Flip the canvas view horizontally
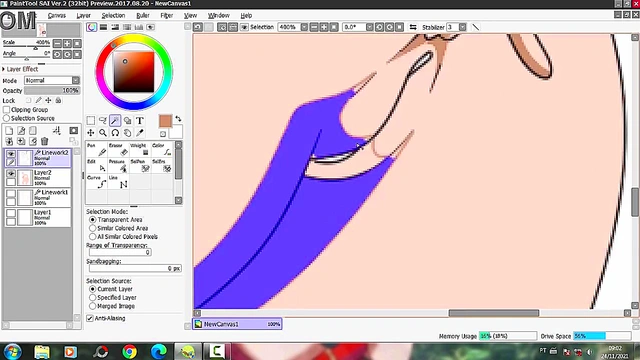 [x=413, y=27]
